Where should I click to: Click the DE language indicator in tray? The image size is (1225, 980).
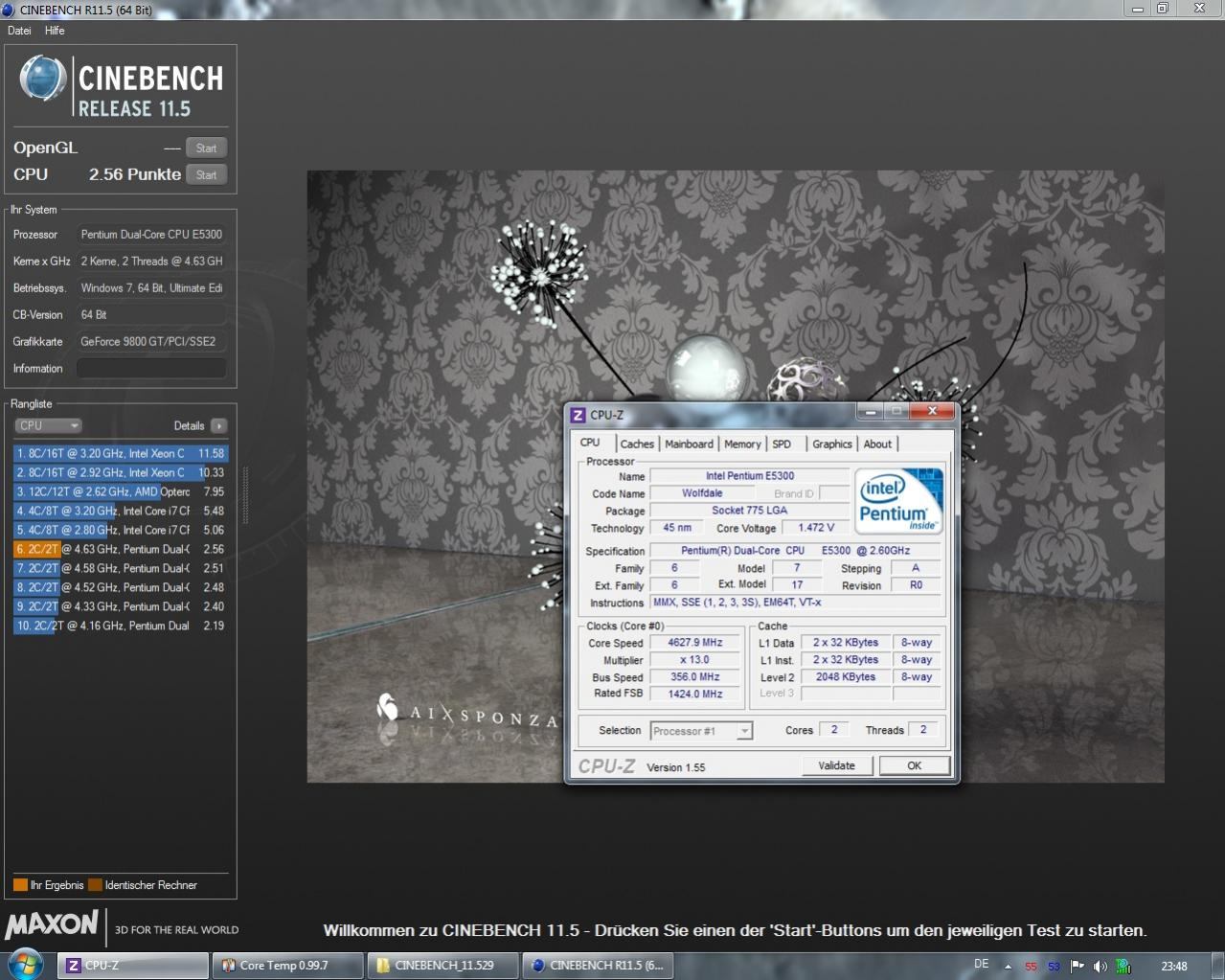point(982,964)
